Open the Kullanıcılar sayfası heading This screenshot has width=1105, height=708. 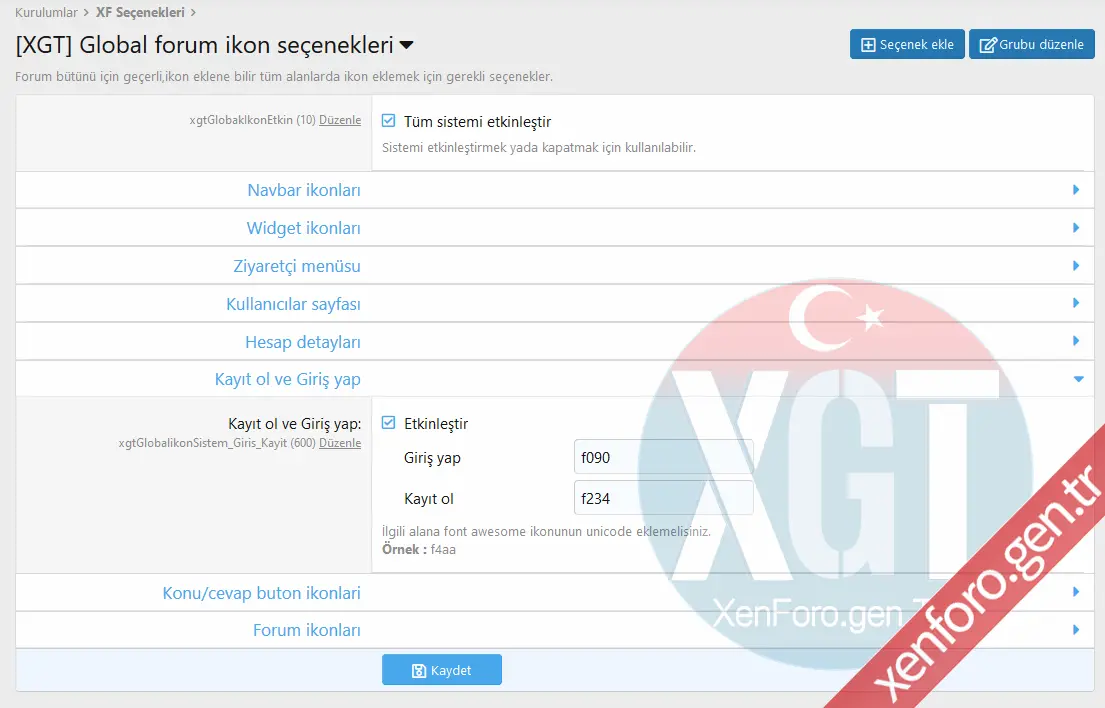click(x=293, y=304)
